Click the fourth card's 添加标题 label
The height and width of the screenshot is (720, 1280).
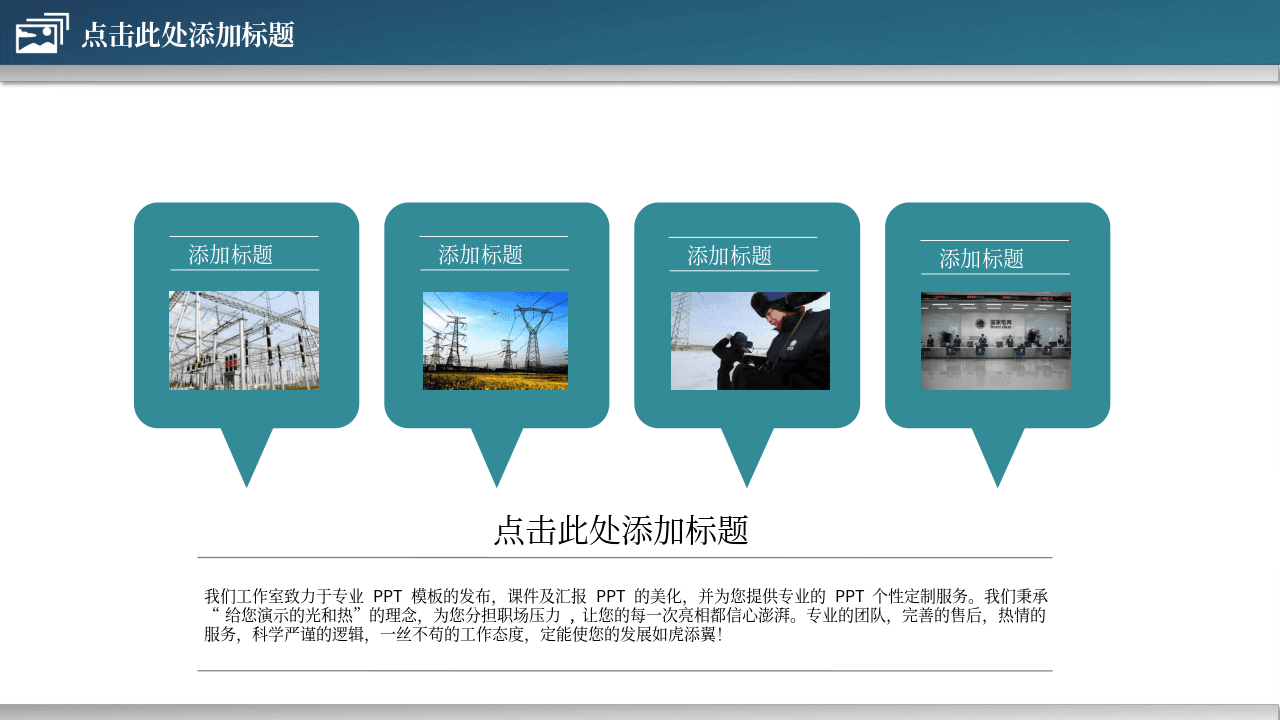coord(982,259)
